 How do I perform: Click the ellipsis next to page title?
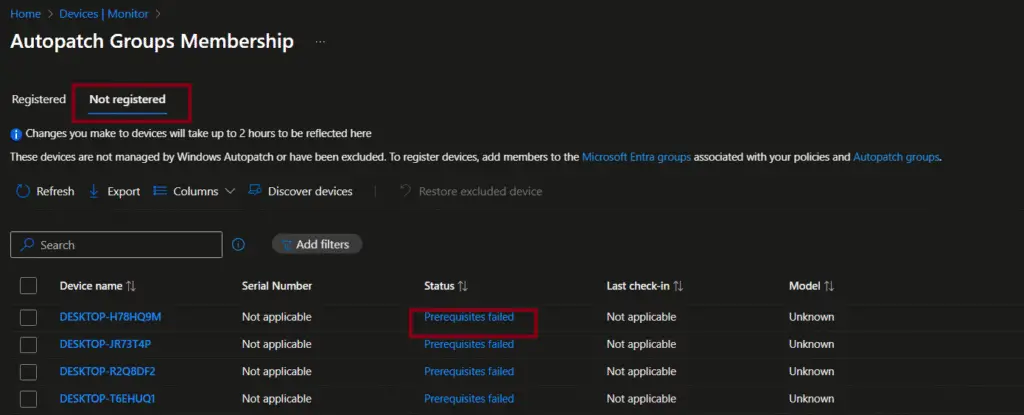(320, 42)
